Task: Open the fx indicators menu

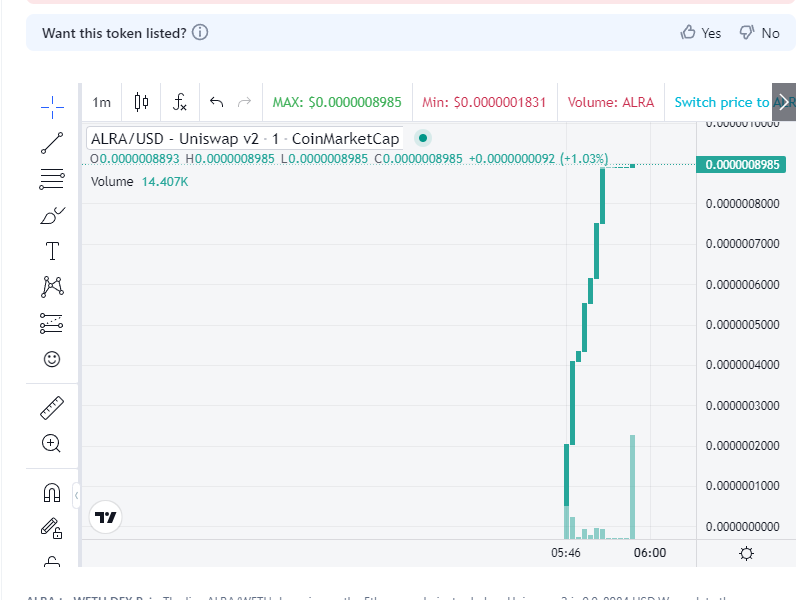Action: click(180, 103)
